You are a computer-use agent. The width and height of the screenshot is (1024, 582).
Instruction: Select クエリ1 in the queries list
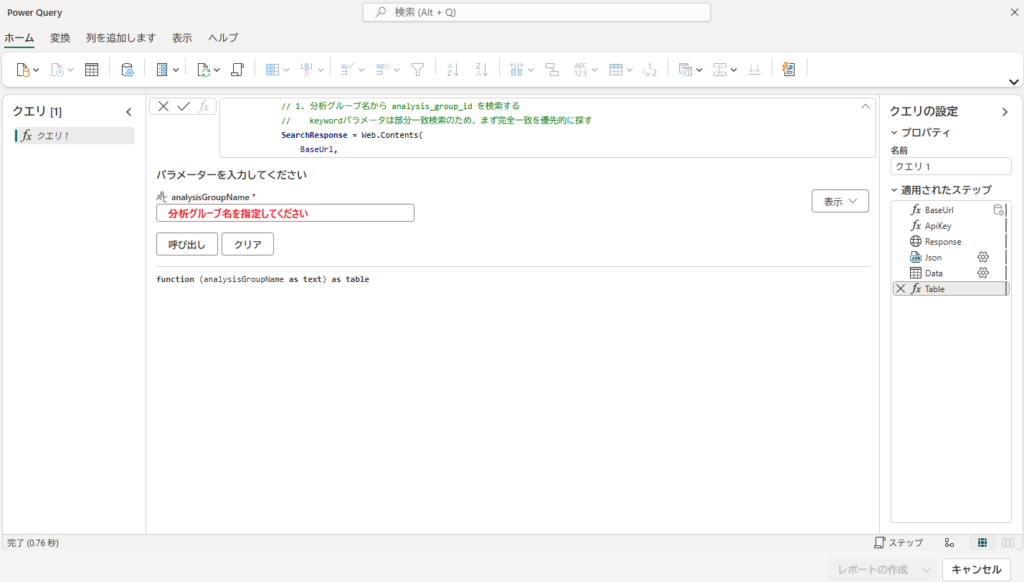click(74, 135)
